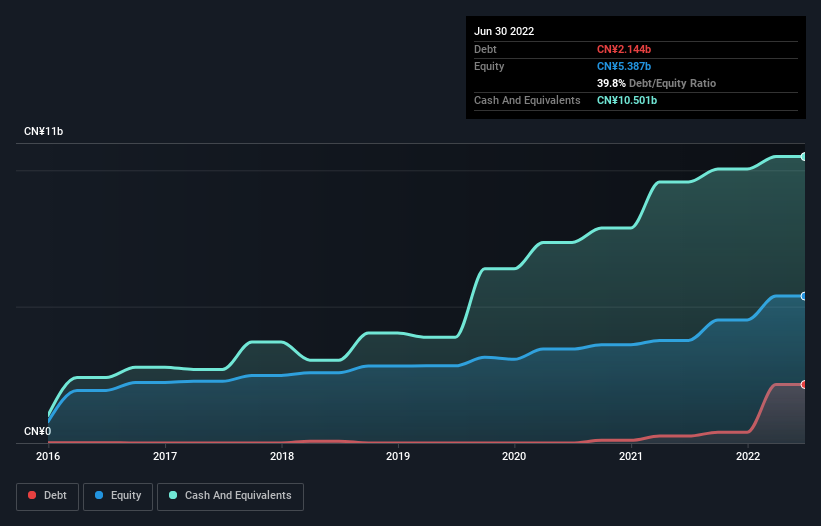Click the 39.8% Debt/Equity Ratio text
The image size is (821, 526).
pyautogui.click(x=656, y=83)
